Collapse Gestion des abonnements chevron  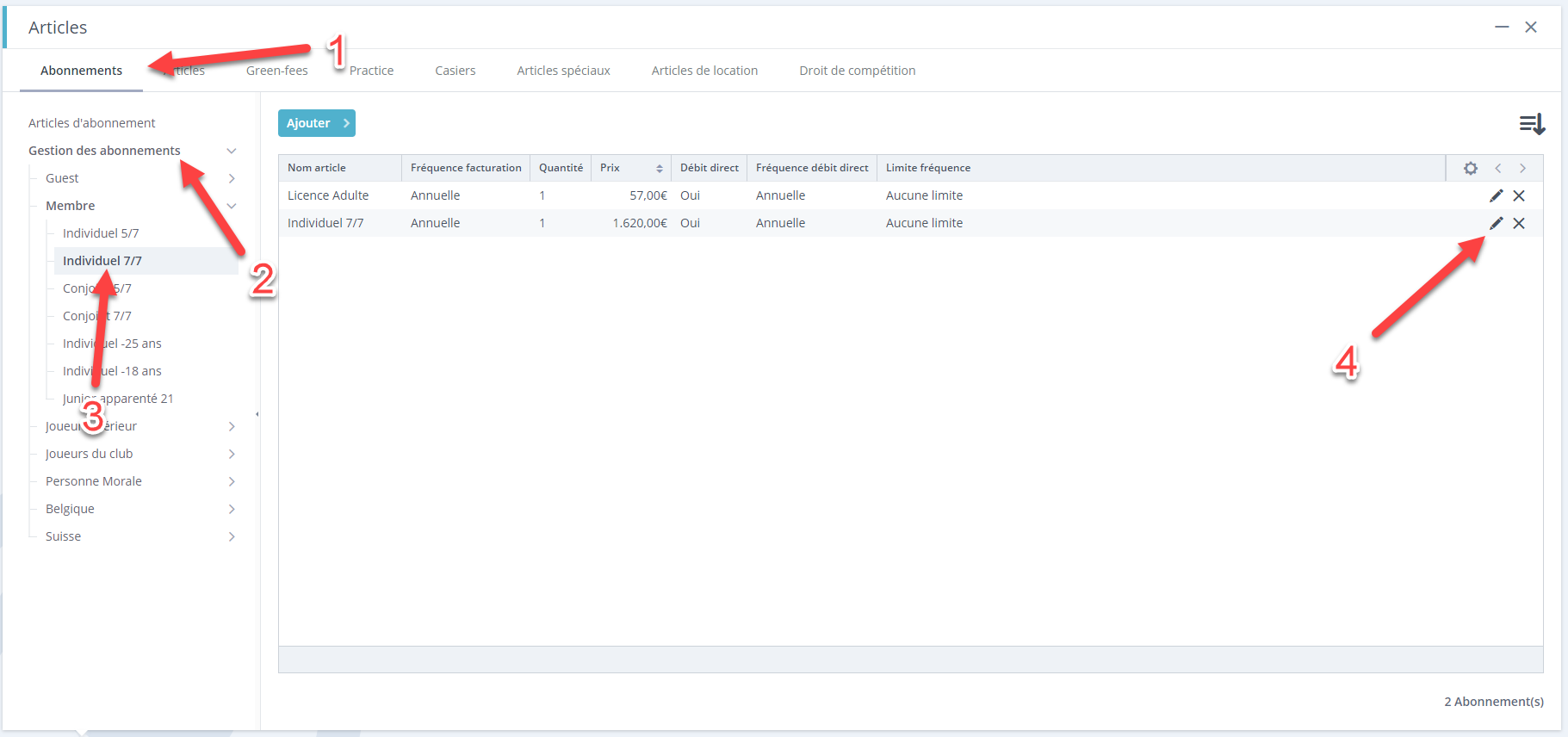[x=232, y=151]
